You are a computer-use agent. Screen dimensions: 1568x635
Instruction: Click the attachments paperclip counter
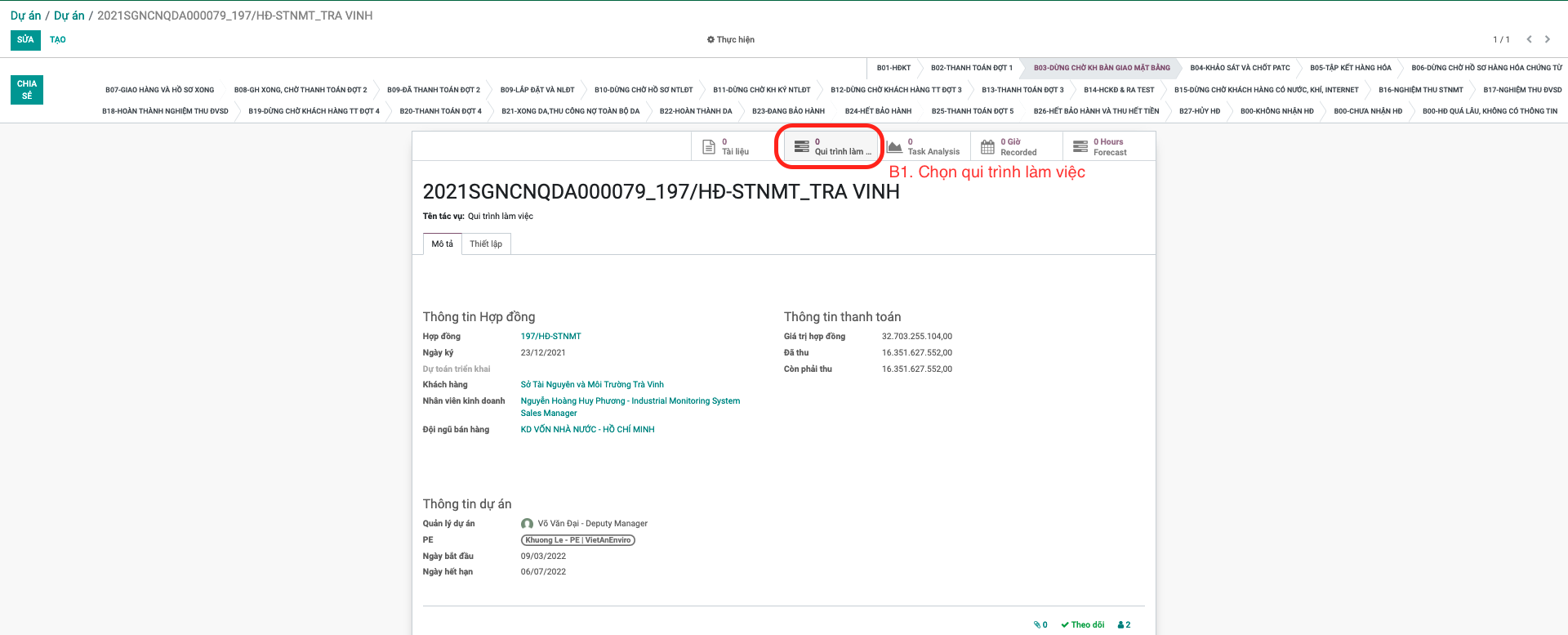1040,624
